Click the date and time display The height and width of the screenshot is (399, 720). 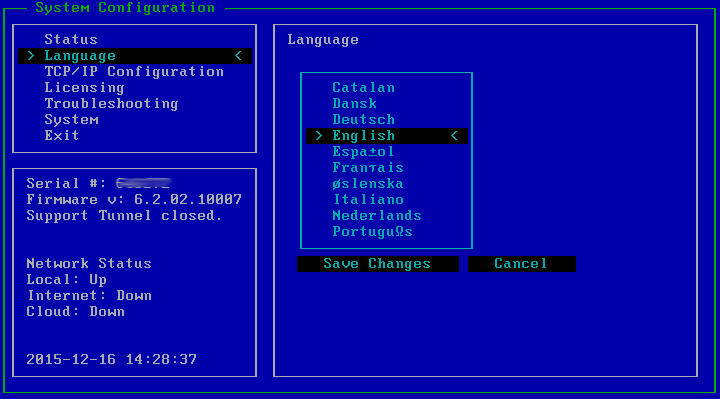coord(111,360)
